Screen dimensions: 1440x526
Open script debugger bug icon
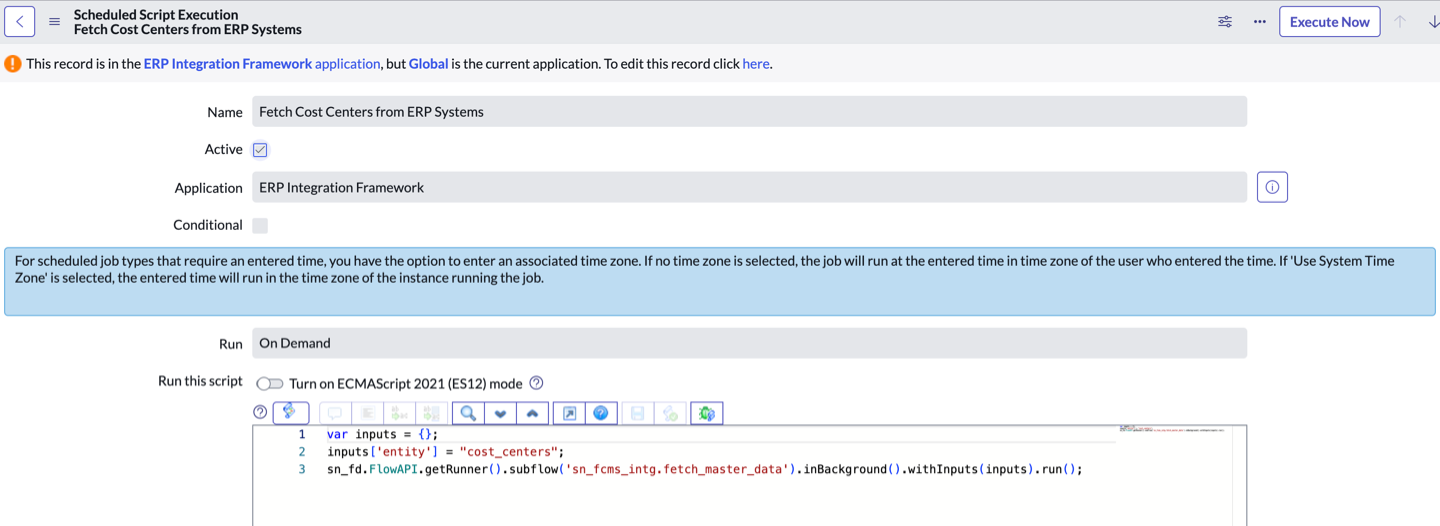tap(706, 413)
